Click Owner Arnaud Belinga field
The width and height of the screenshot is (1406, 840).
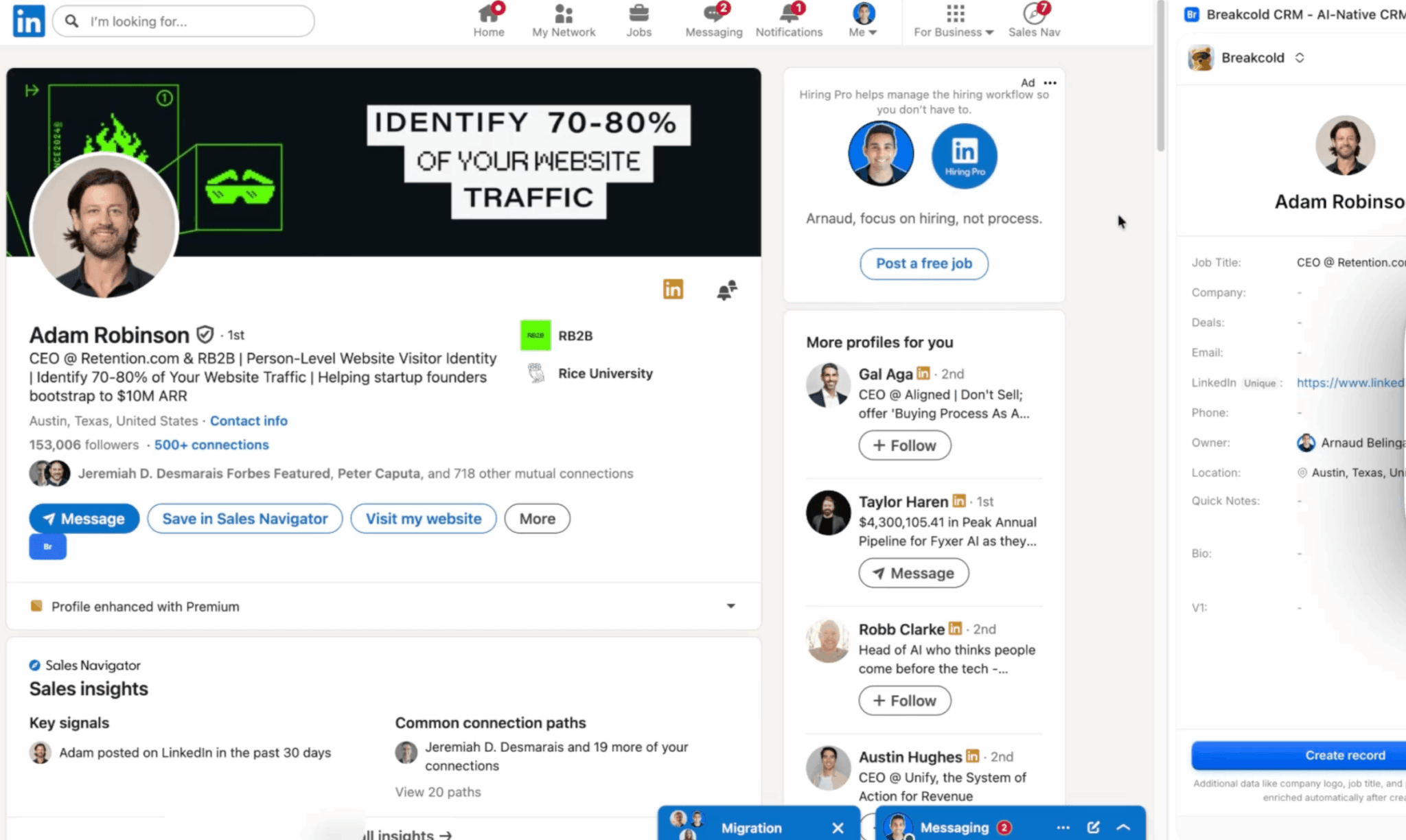click(x=1351, y=443)
